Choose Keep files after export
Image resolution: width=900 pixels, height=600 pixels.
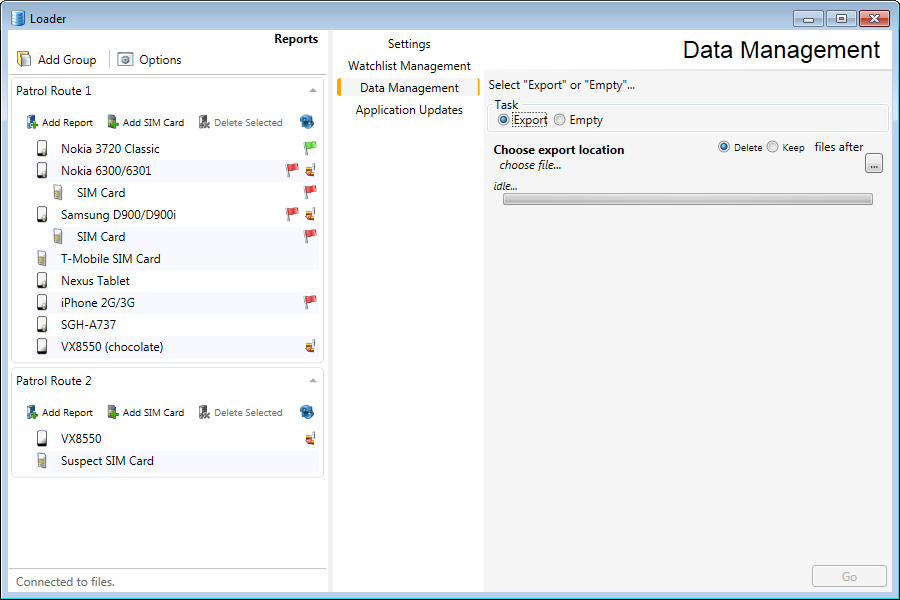(x=773, y=147)
